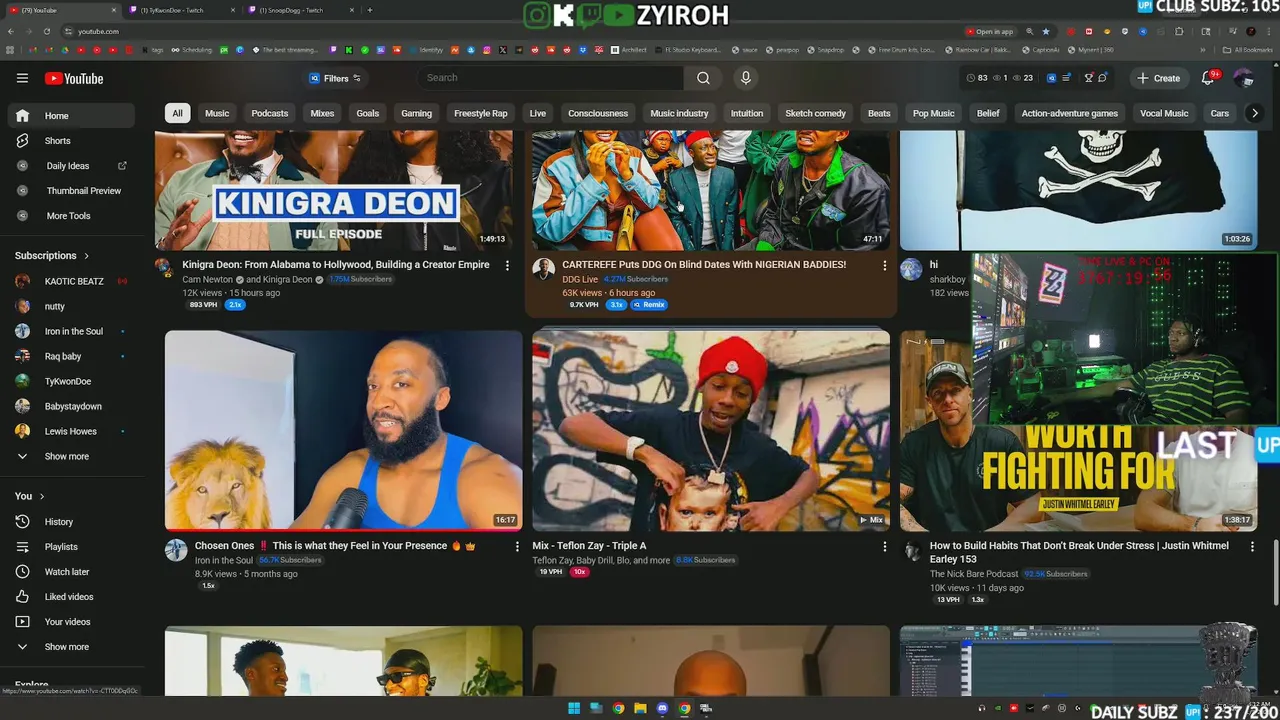Open the Filters dropdown

click(x=335, y=78)
